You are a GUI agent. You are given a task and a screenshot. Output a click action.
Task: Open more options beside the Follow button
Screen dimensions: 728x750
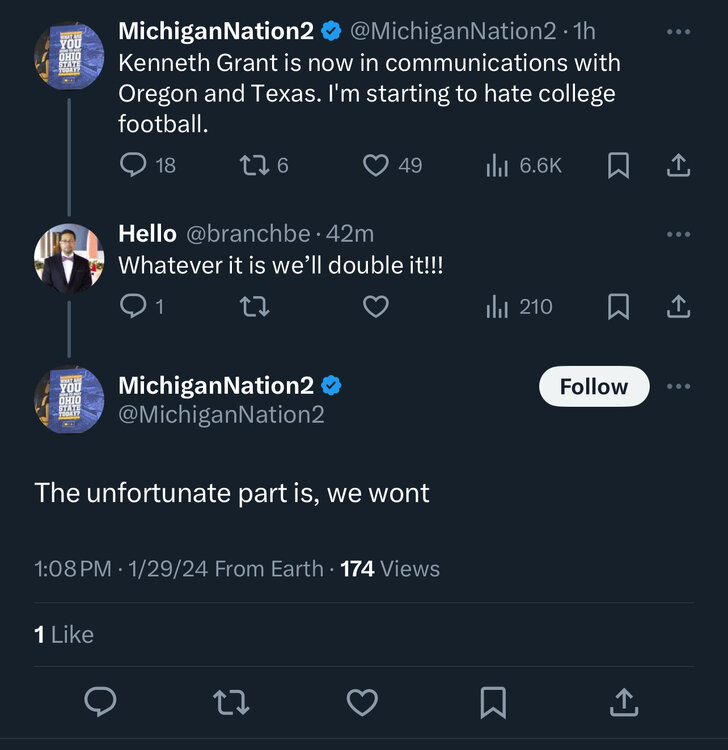pos(678,387)
